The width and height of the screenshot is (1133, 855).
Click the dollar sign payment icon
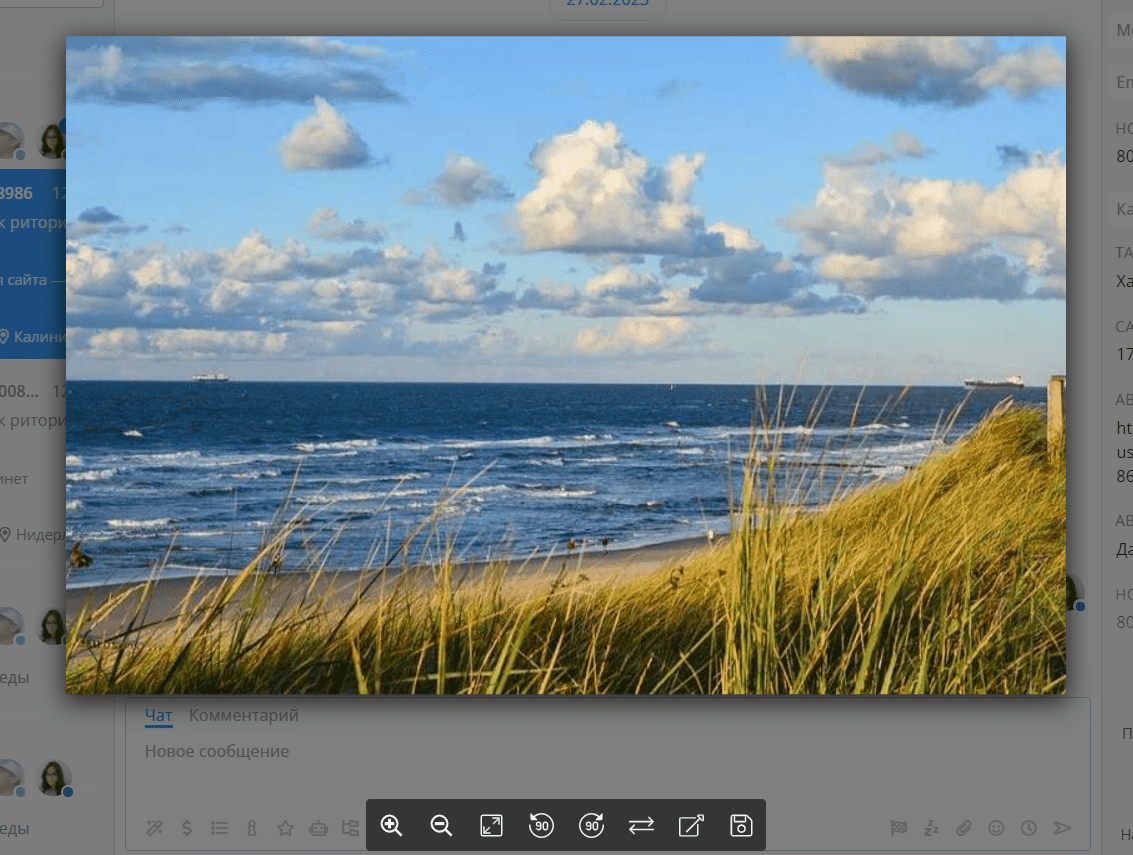pyautogui.click(x=187, y=828)
